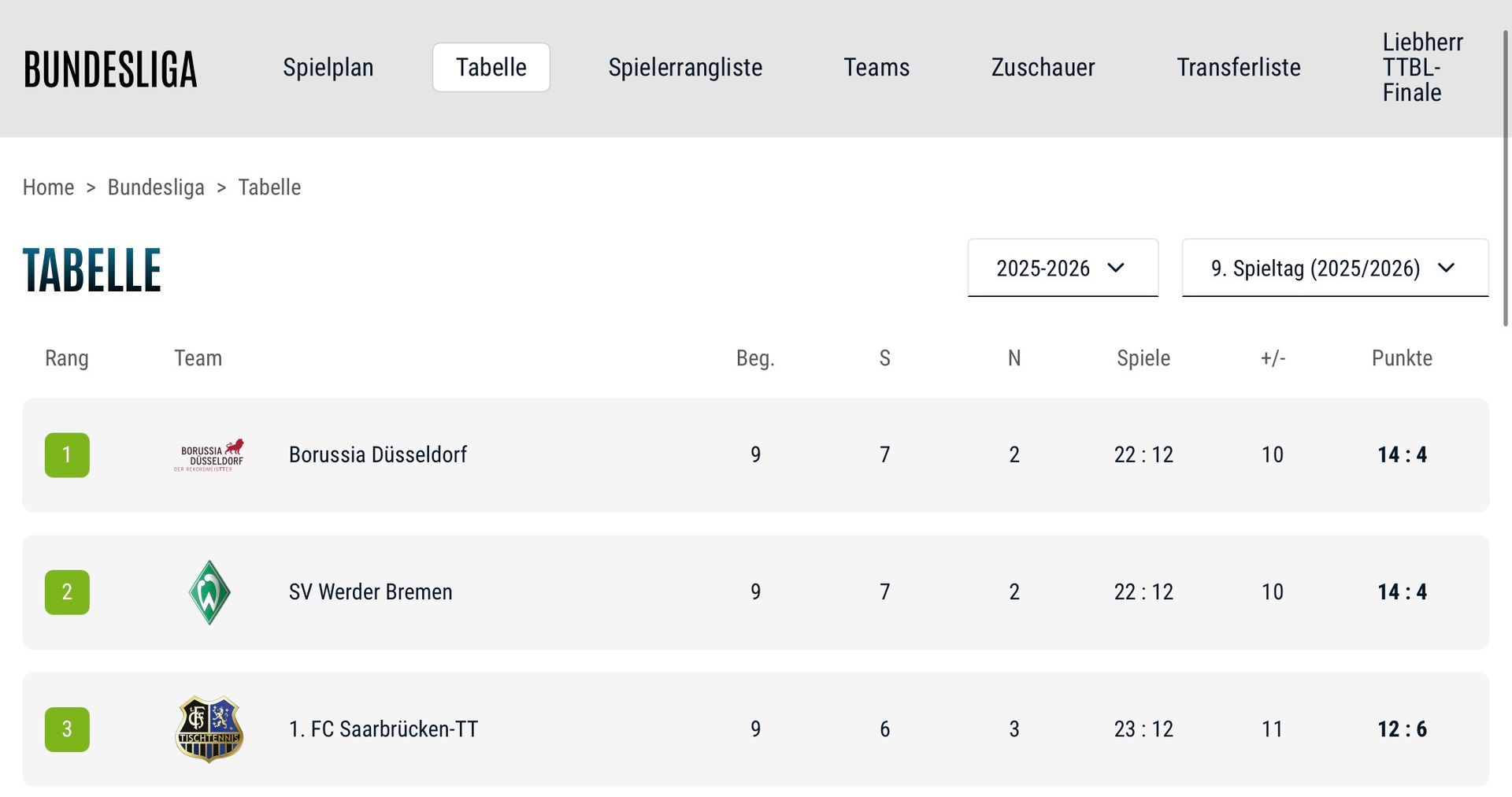Open the Liebherr TTBL-Finale link
Viewport: 1512px width, 797px height.
click(1422, 68)
